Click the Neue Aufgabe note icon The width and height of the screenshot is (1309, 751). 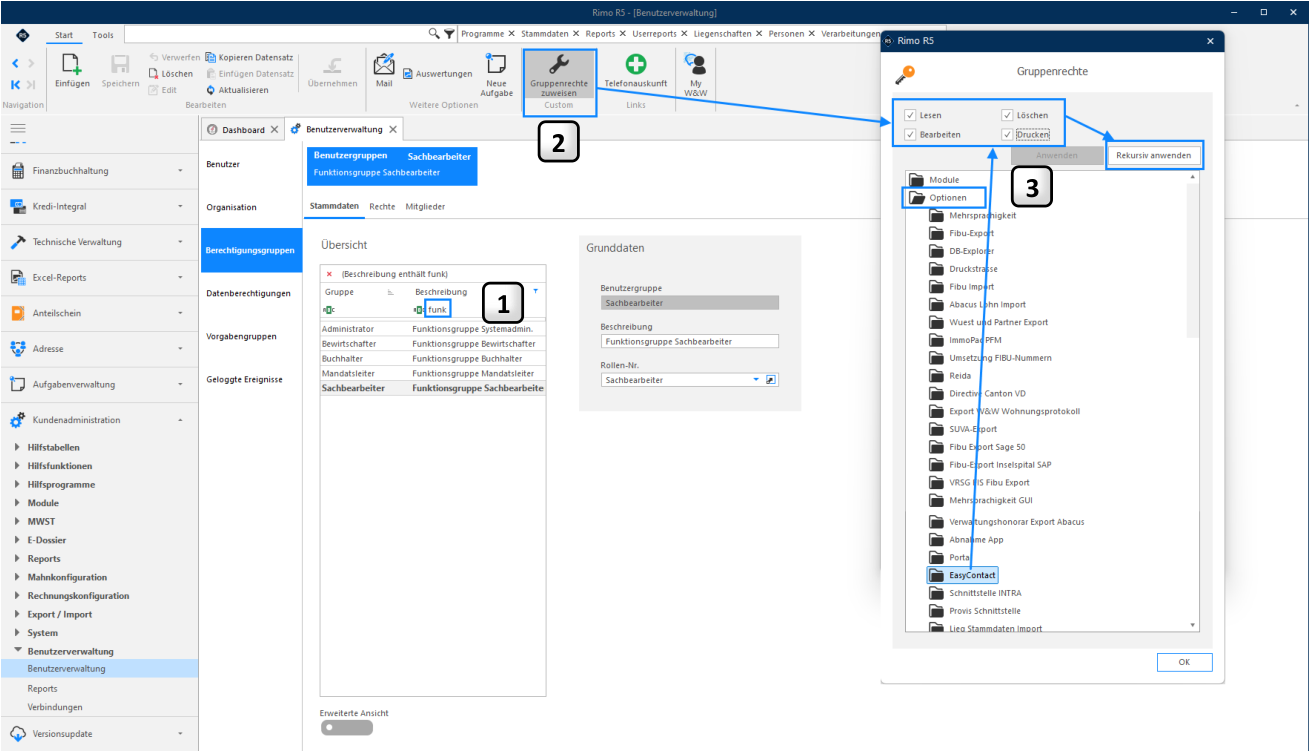(496, 64)
